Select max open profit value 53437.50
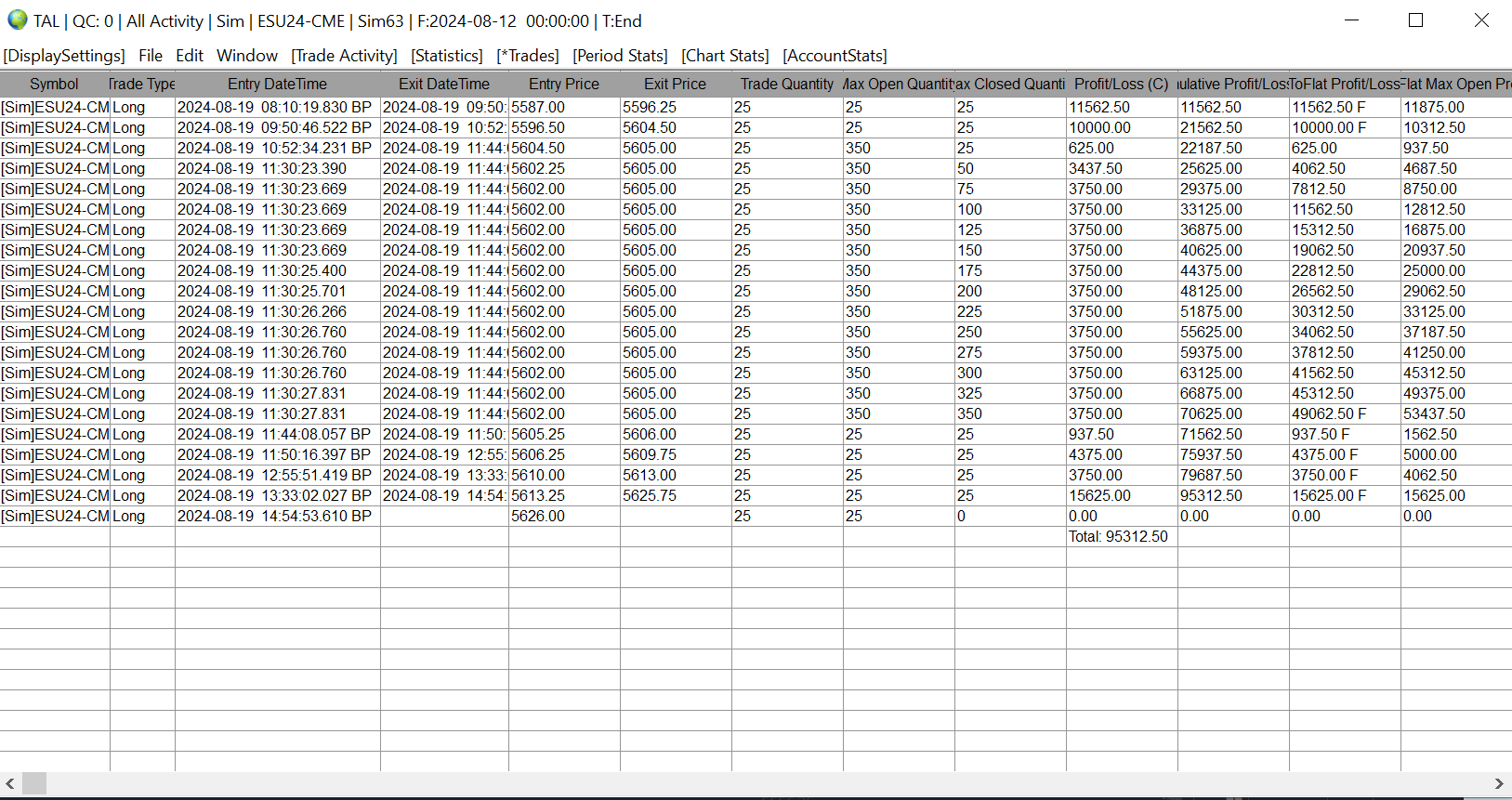Screen dimensions: 1512x800 (x=1456, y=413)
